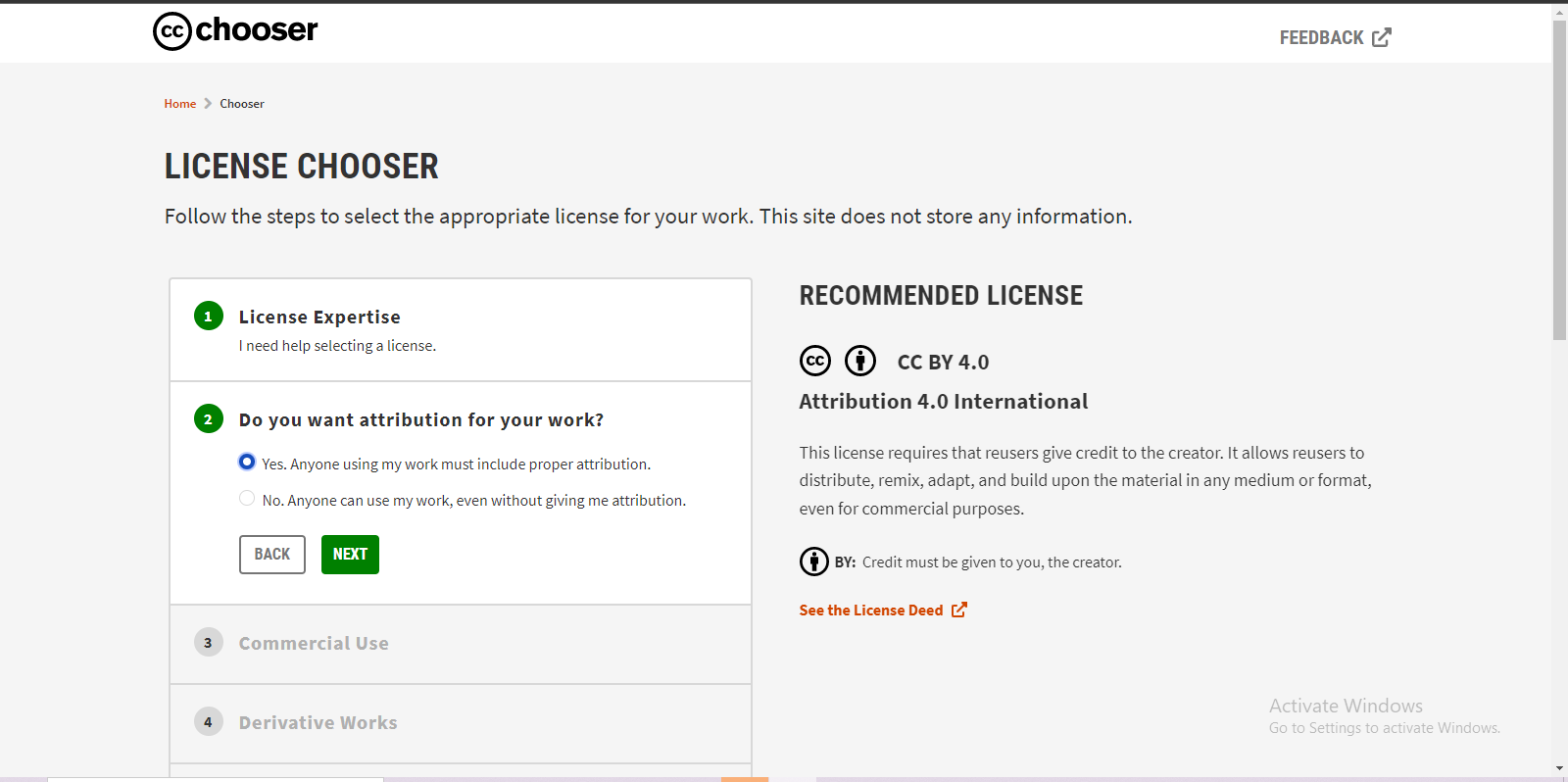The height and width of the screenshot is (782, 1568).
Task: Click the scrollbar up arrow
Action: tap(1559, 13)
